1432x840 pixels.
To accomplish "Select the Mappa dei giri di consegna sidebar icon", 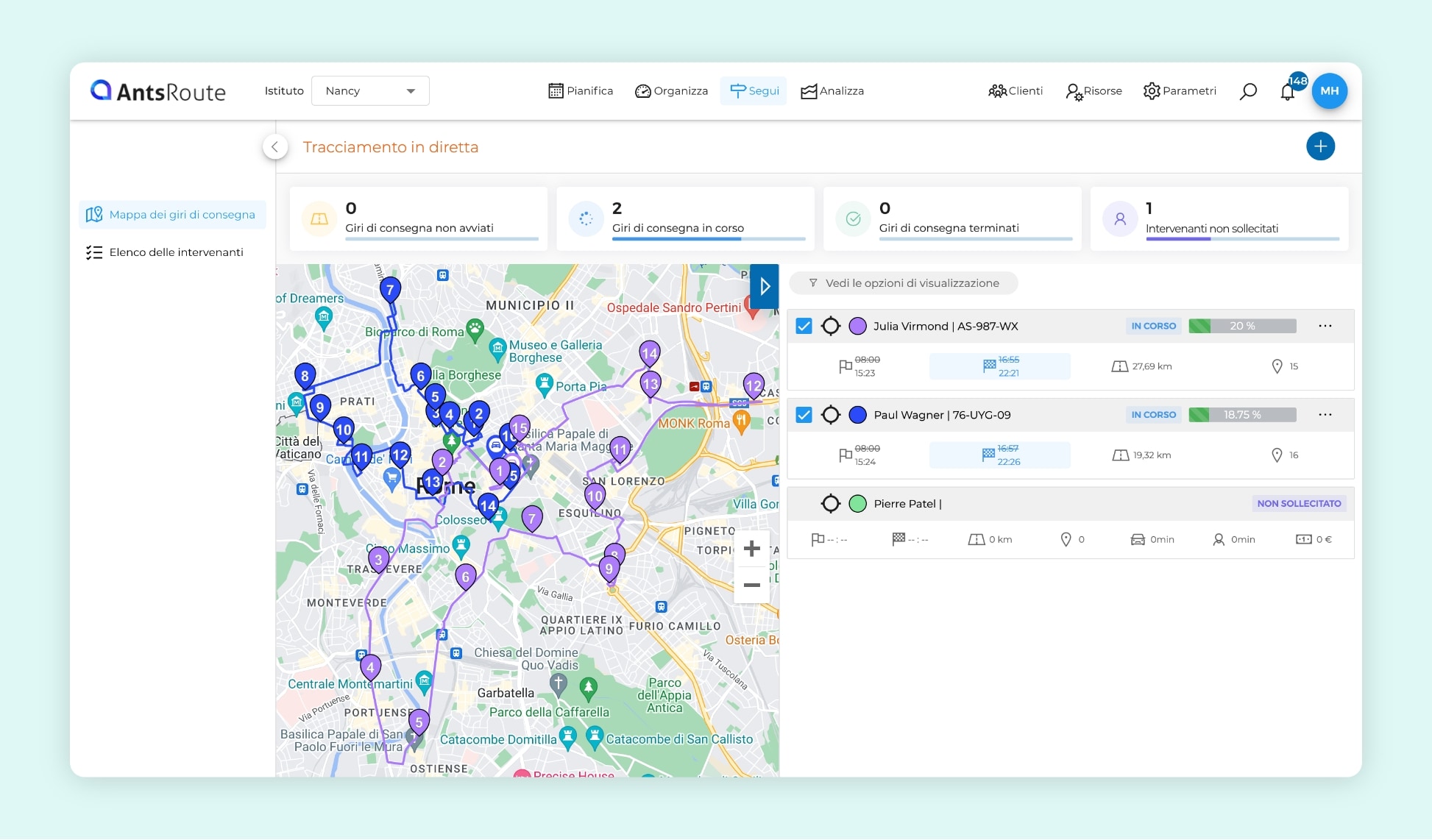I will click(94, 214).
